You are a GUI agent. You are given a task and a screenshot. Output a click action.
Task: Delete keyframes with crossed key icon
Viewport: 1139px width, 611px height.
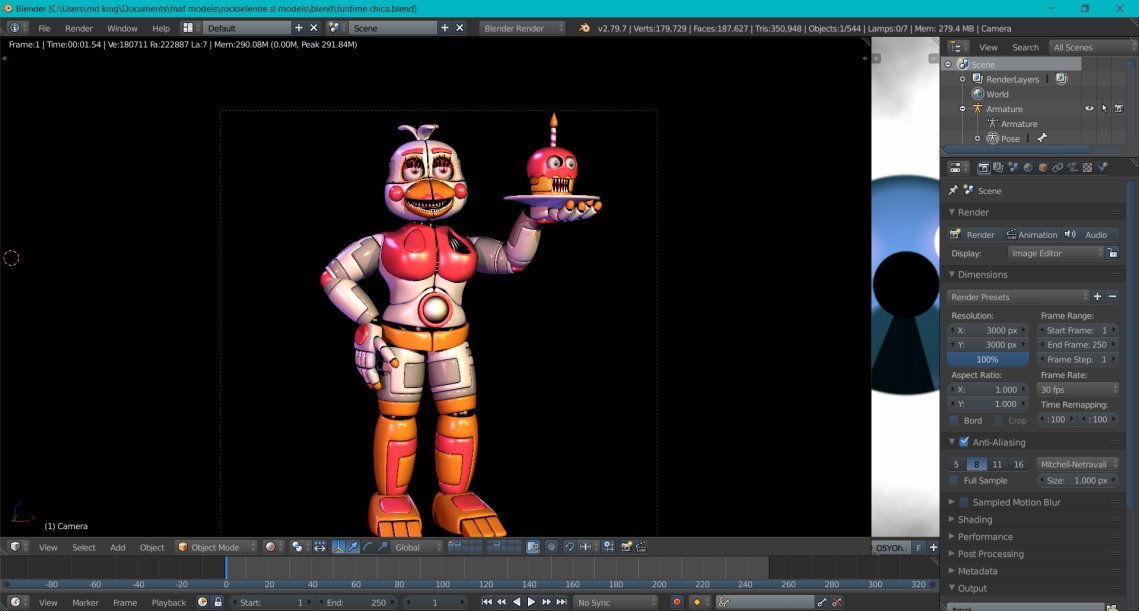pyautogui.click(x=838, y=602)
